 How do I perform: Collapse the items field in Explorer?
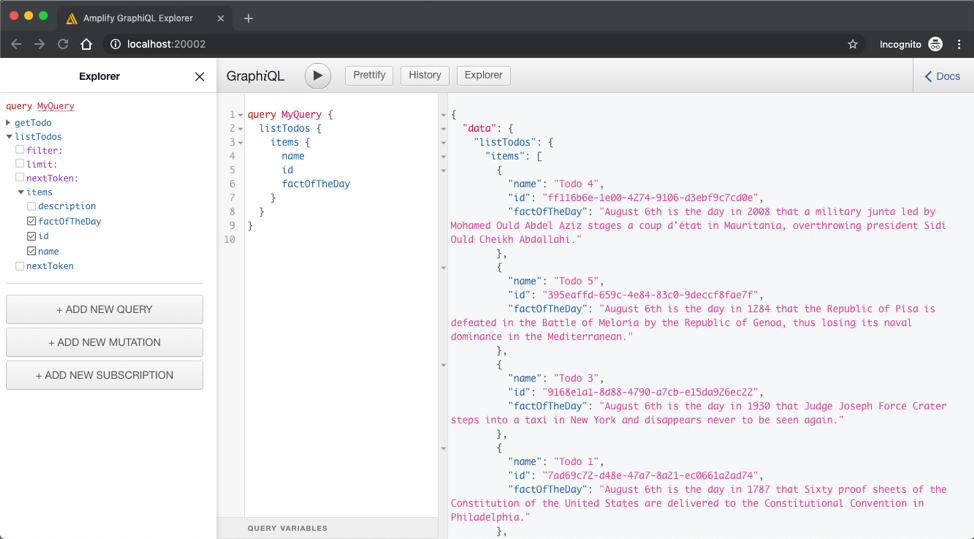point(21,192)
